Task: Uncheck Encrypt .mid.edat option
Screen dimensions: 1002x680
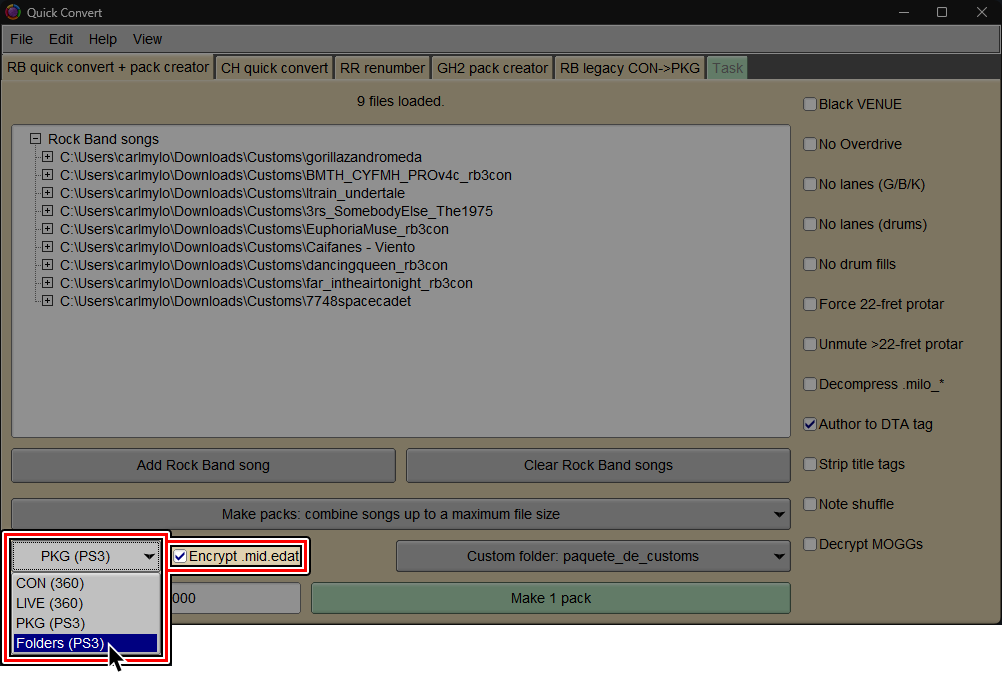Action: [180, 556]
